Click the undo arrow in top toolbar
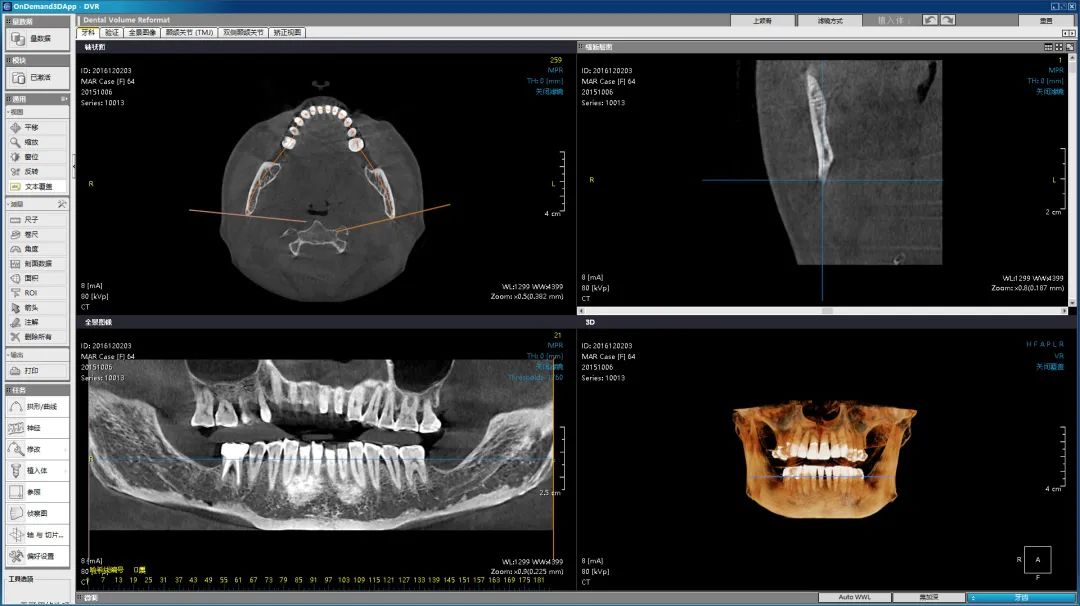1080x606 pixels. (930, 21)
